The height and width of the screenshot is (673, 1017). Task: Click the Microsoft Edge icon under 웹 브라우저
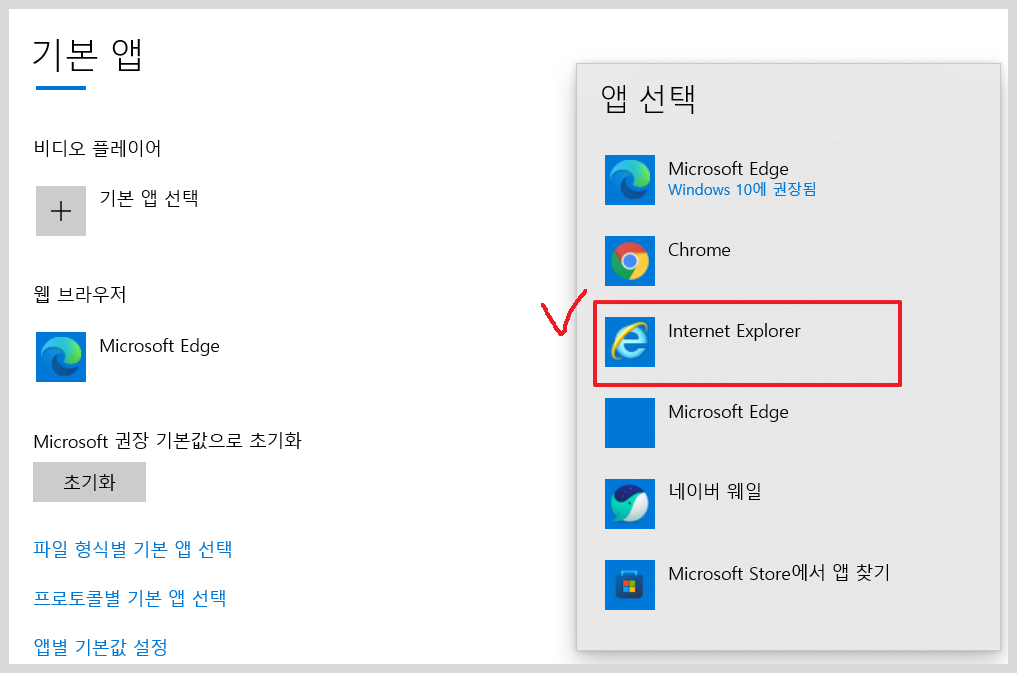coord(61,357)
